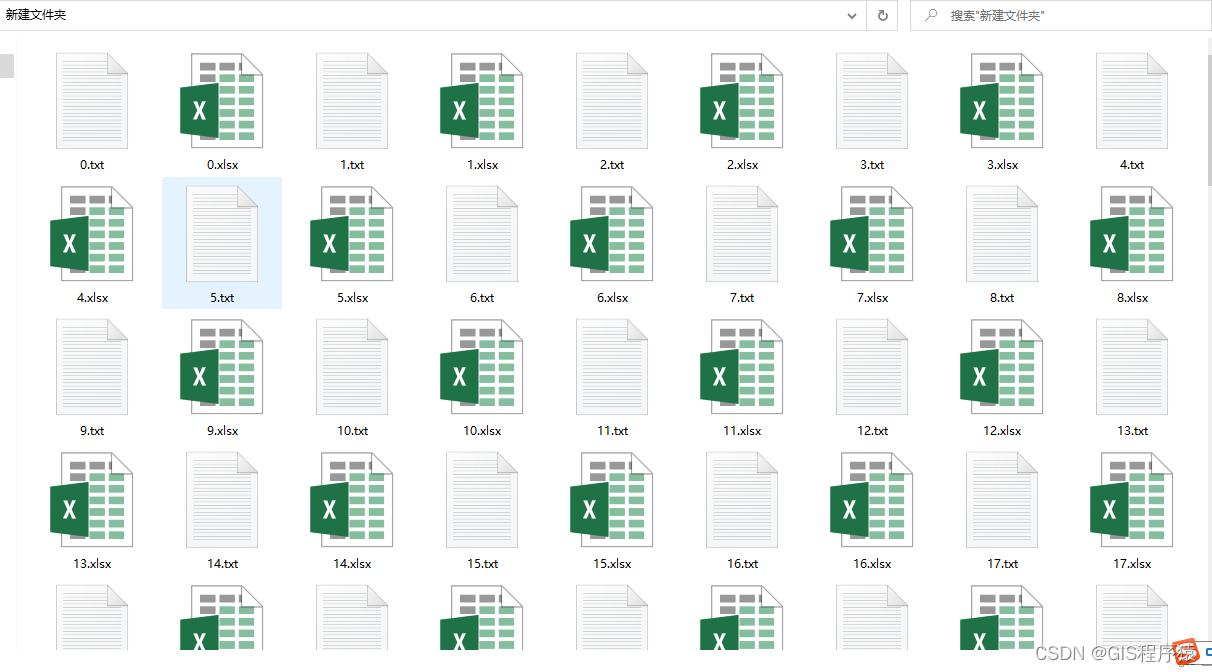Image resolution: width=1212 pixels, height=672 pixels.
Task: Click the 3.txt file name label
Action: pos(872,165)
